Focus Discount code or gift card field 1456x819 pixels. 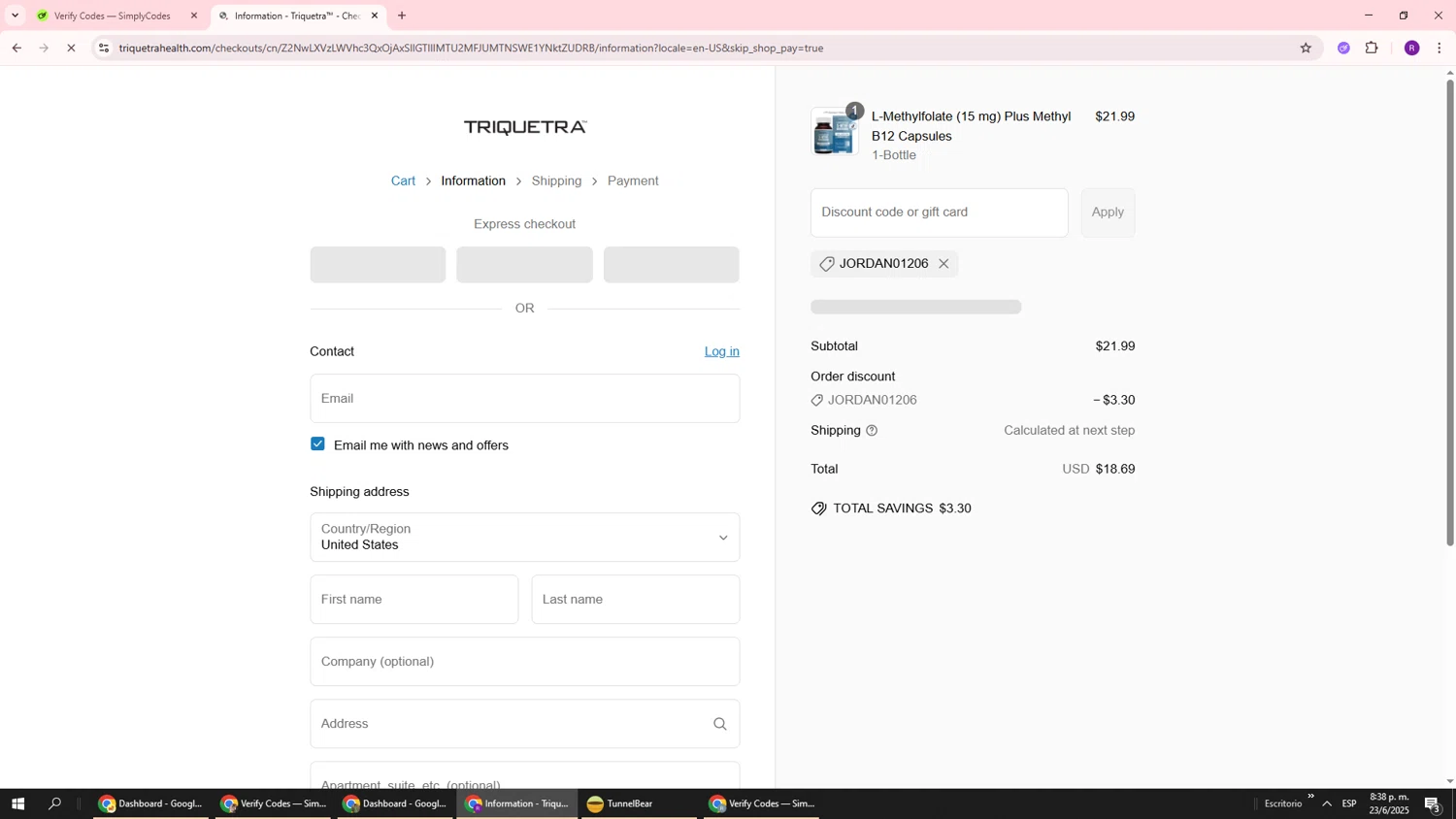click(x=939, y=213)
